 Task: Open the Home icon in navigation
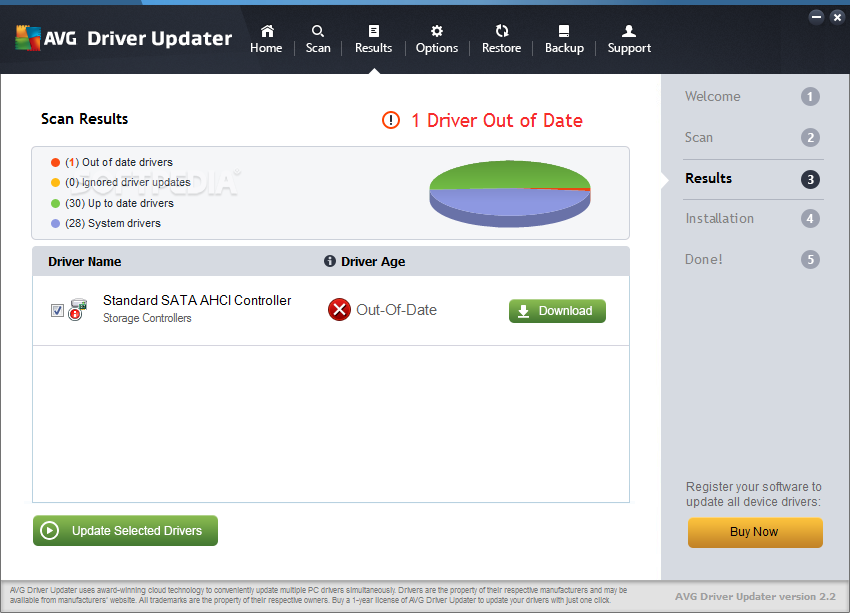click(266, 31)
